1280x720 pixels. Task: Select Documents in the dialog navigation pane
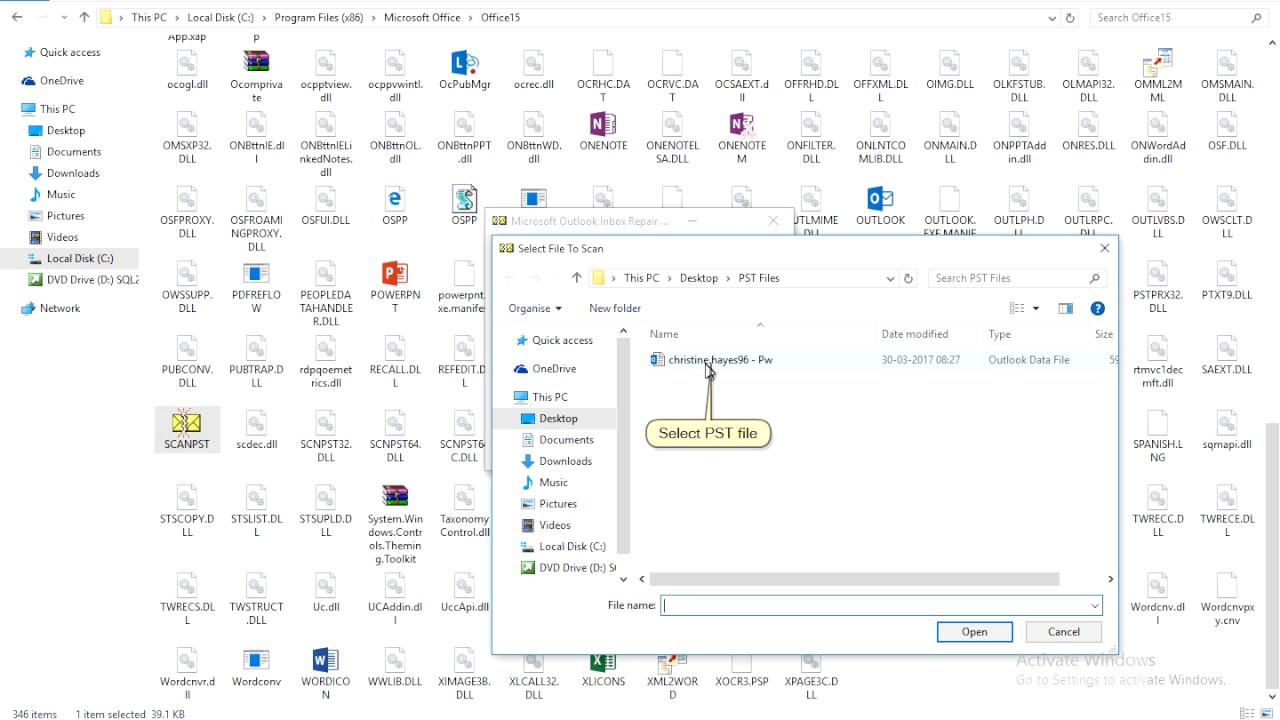[566, 439]
